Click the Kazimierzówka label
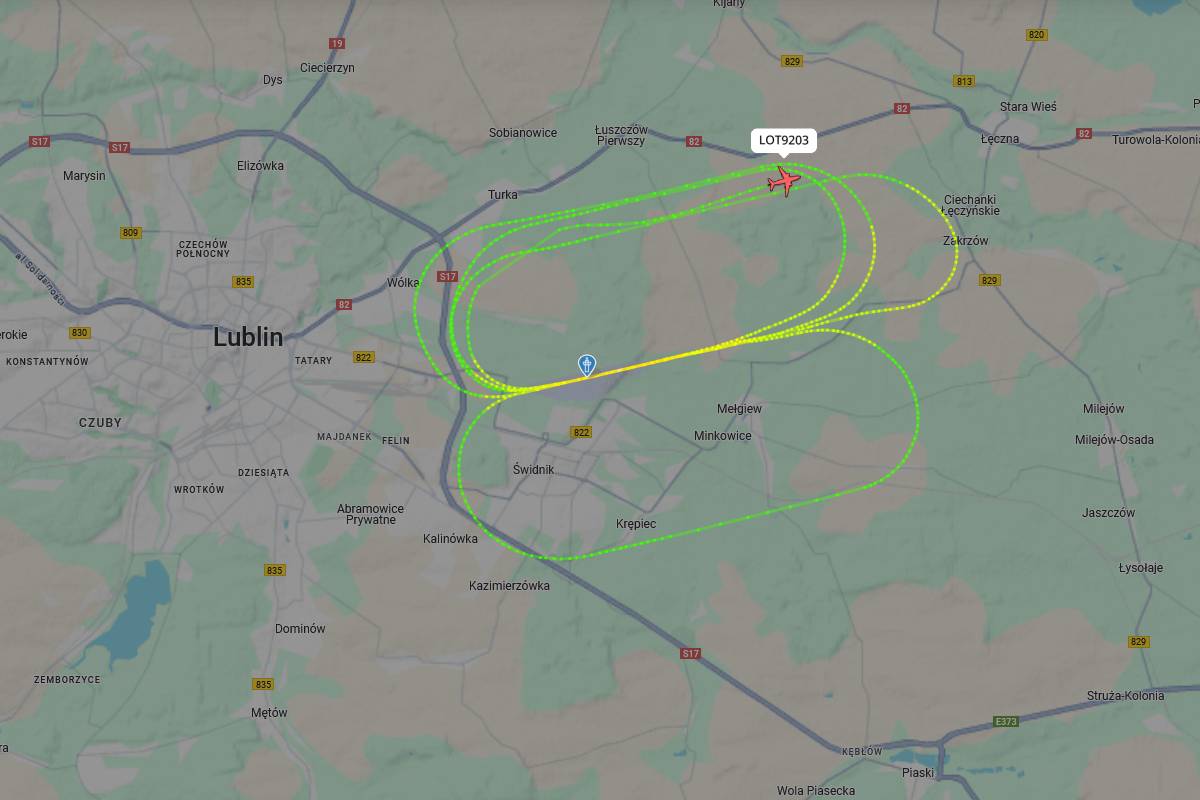This screenshot has height=800, width=1200. [509, 586]
